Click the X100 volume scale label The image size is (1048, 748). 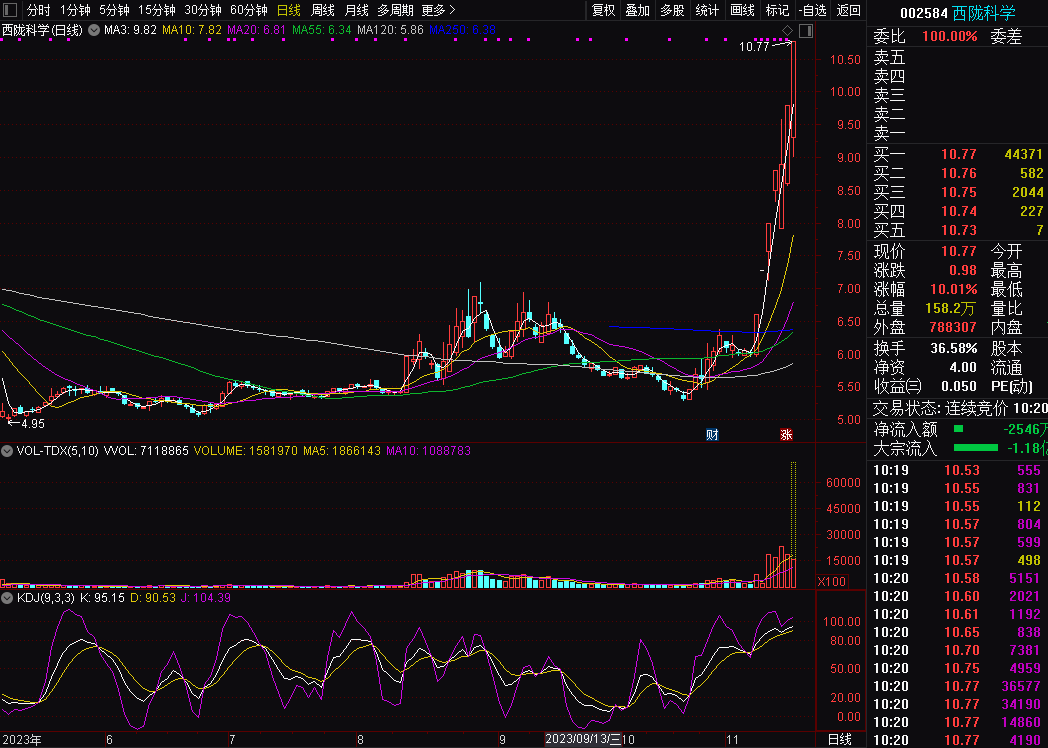pos(832,582)
